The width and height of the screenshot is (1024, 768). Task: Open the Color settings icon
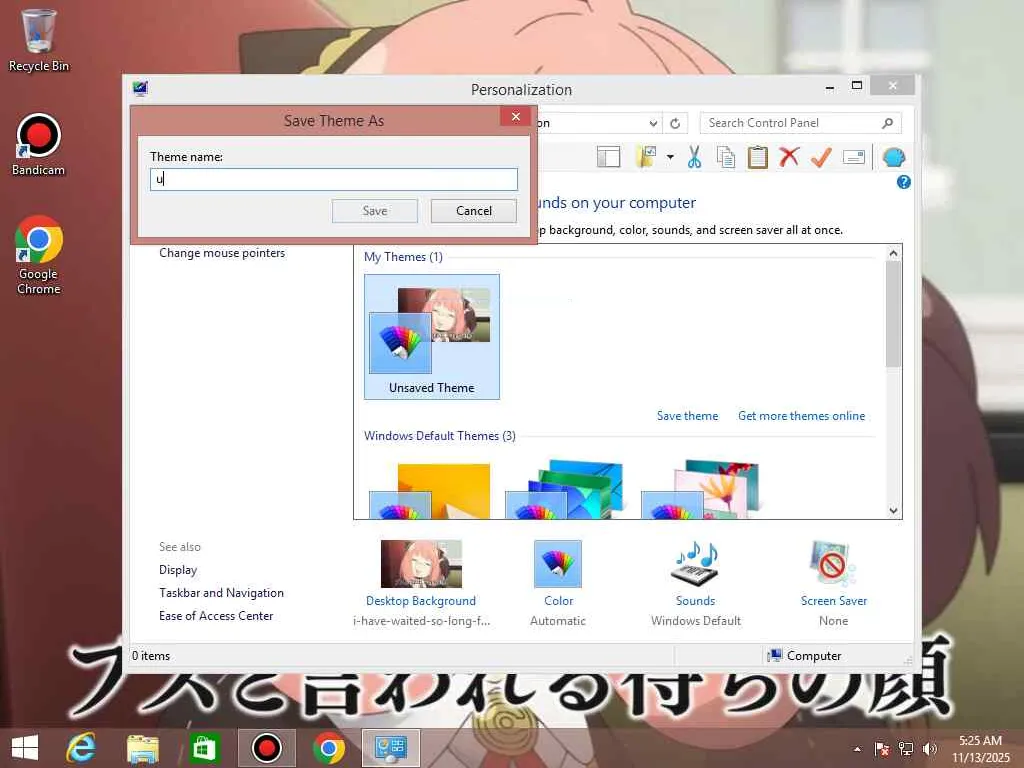pos(558,564)
